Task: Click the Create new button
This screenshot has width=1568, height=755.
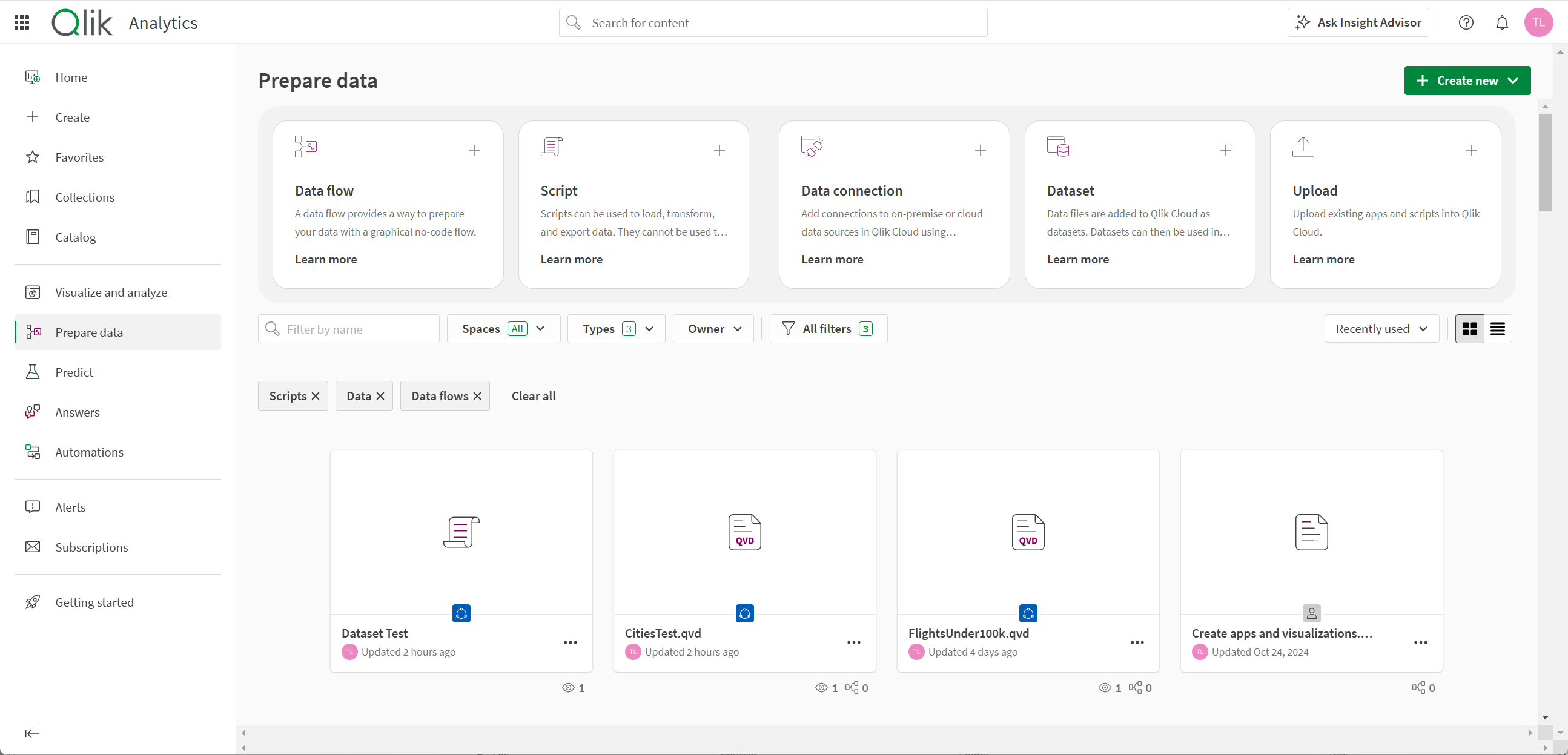Action: [x=1466, y=81]
